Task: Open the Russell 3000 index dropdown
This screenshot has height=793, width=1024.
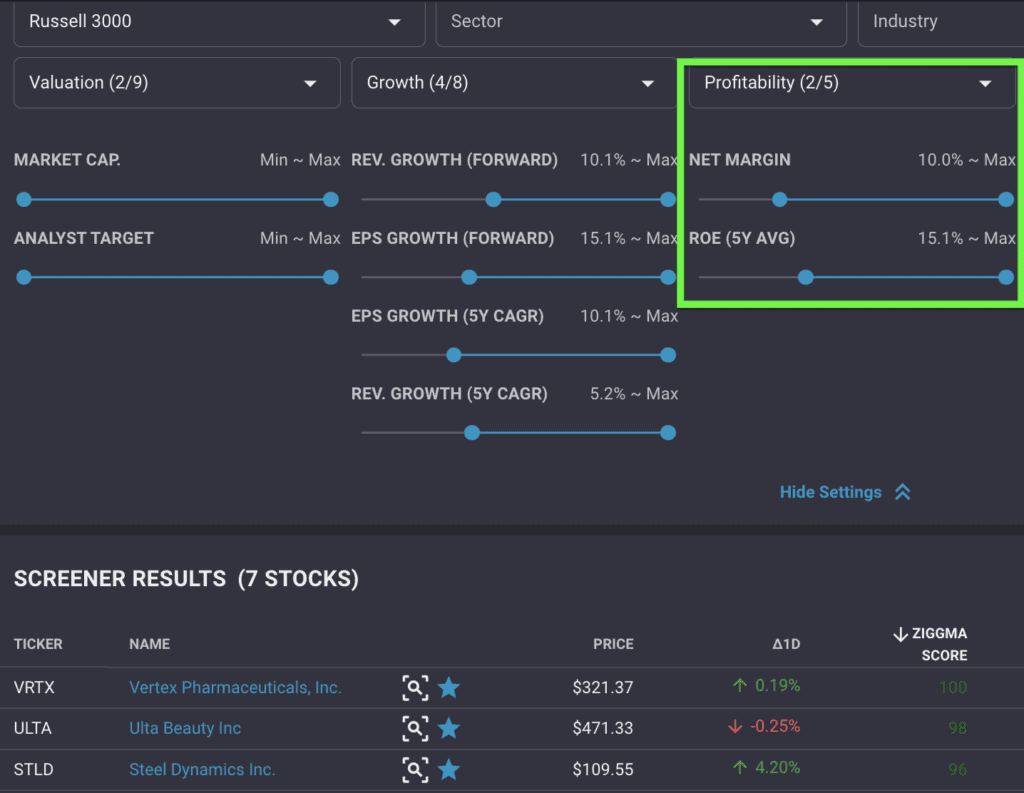Action: click(219, 22)
